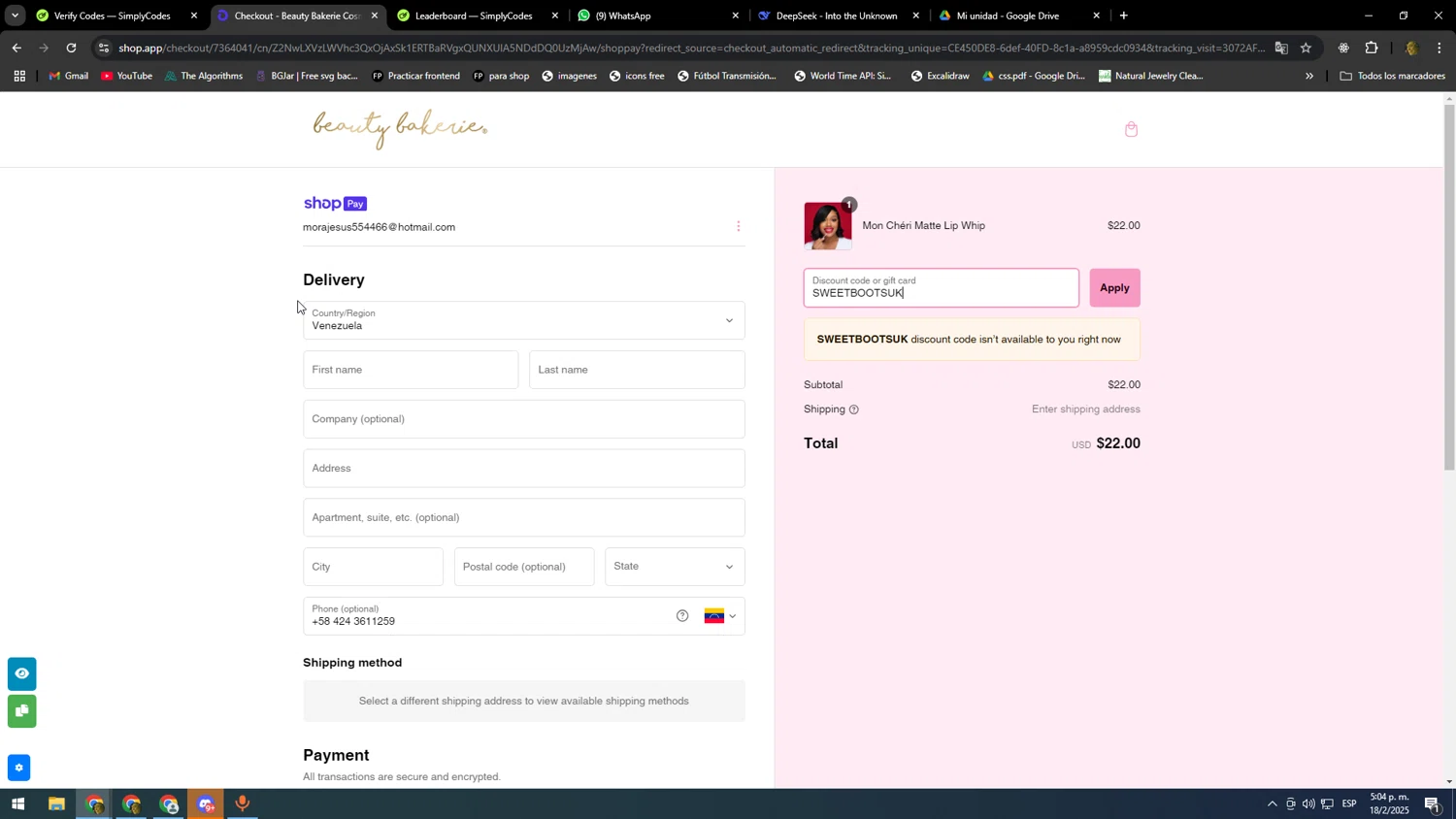Bookmark this page with star icon
This screenshot has height=819, width=1456.
click(x=1306, y=48)
